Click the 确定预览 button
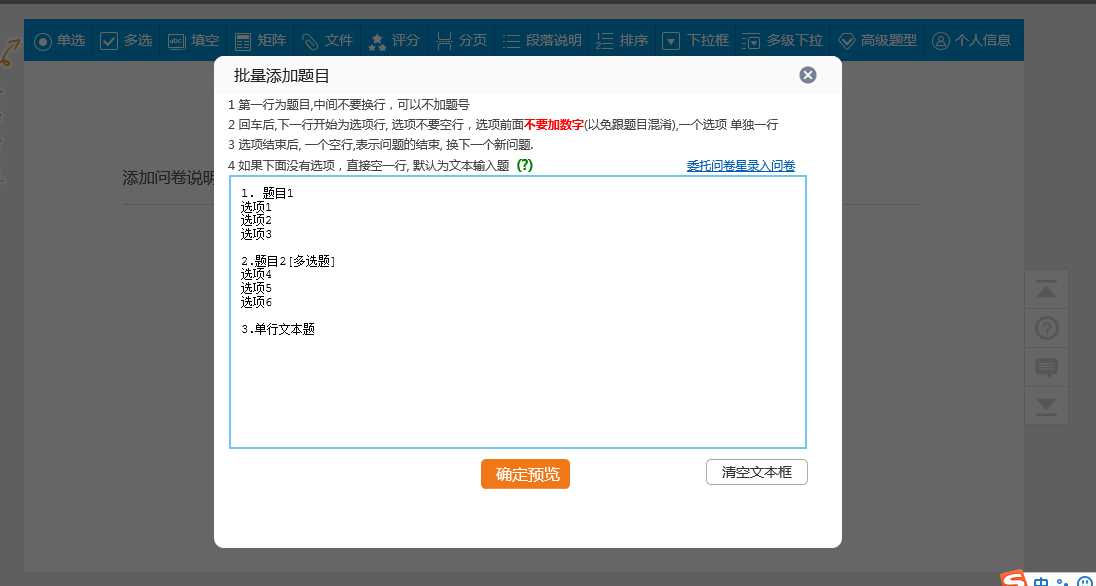This screenshot has height=586, width=1096. pyautogui.click(x=525, y=474)
